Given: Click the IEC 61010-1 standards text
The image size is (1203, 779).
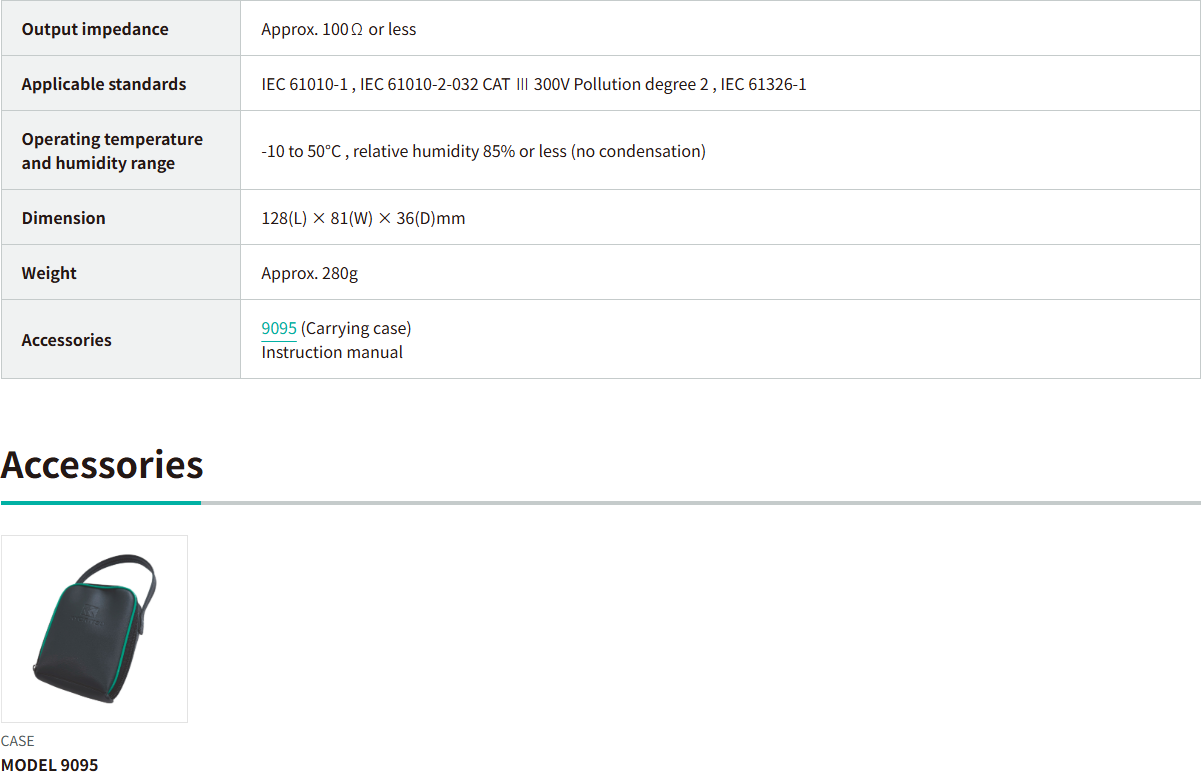Looking at the screenshot, I should click(x=305, y=84).
